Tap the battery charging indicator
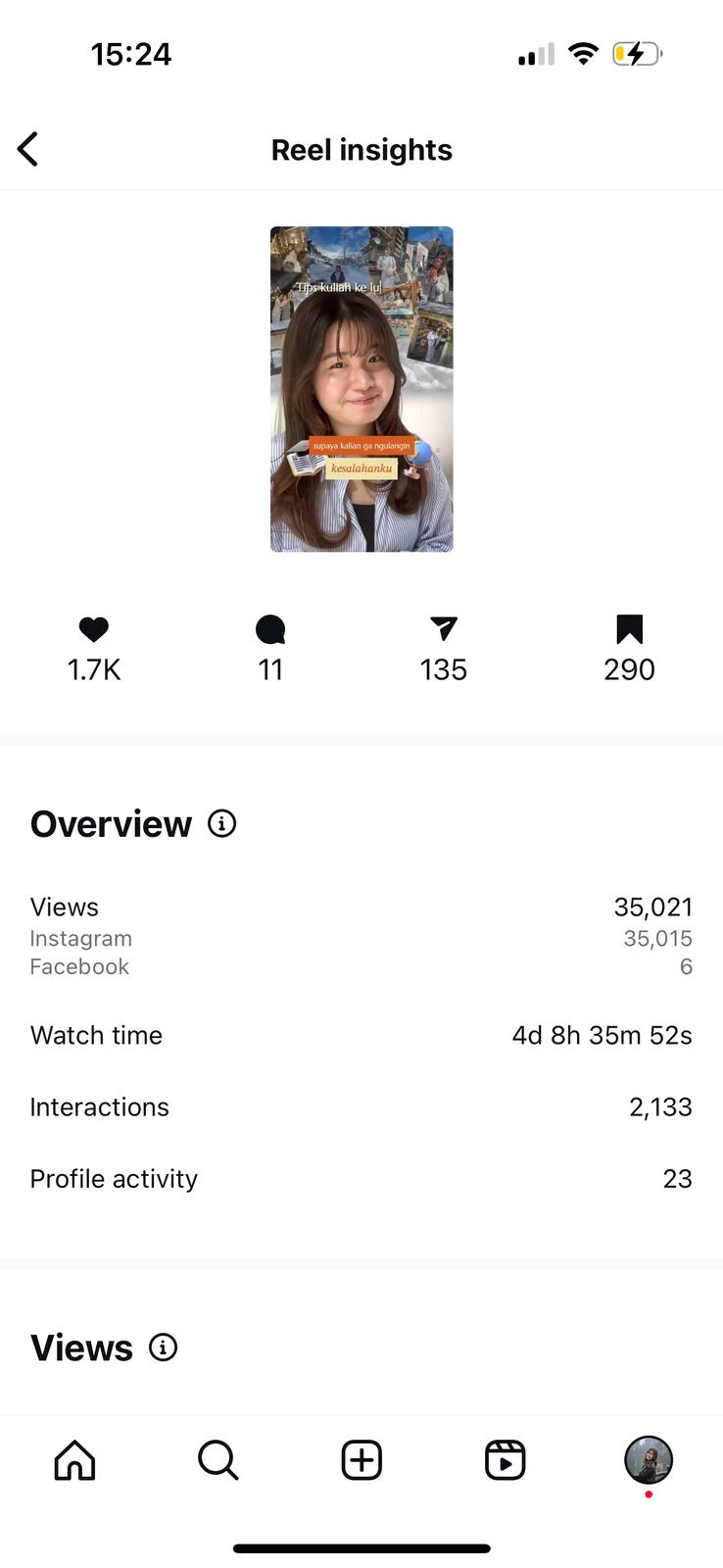 [637, 54]
